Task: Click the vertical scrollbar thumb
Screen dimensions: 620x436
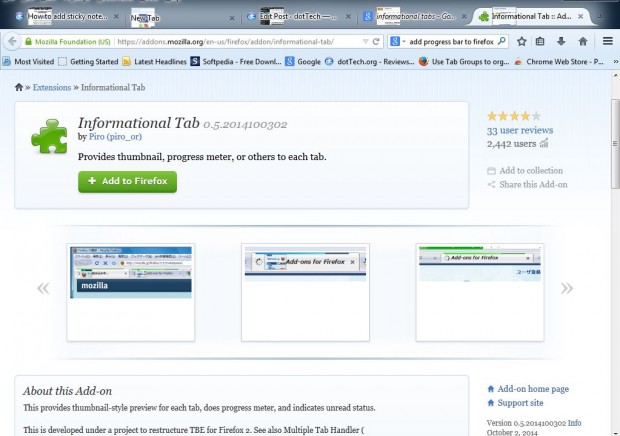Action: click(615, 142)
